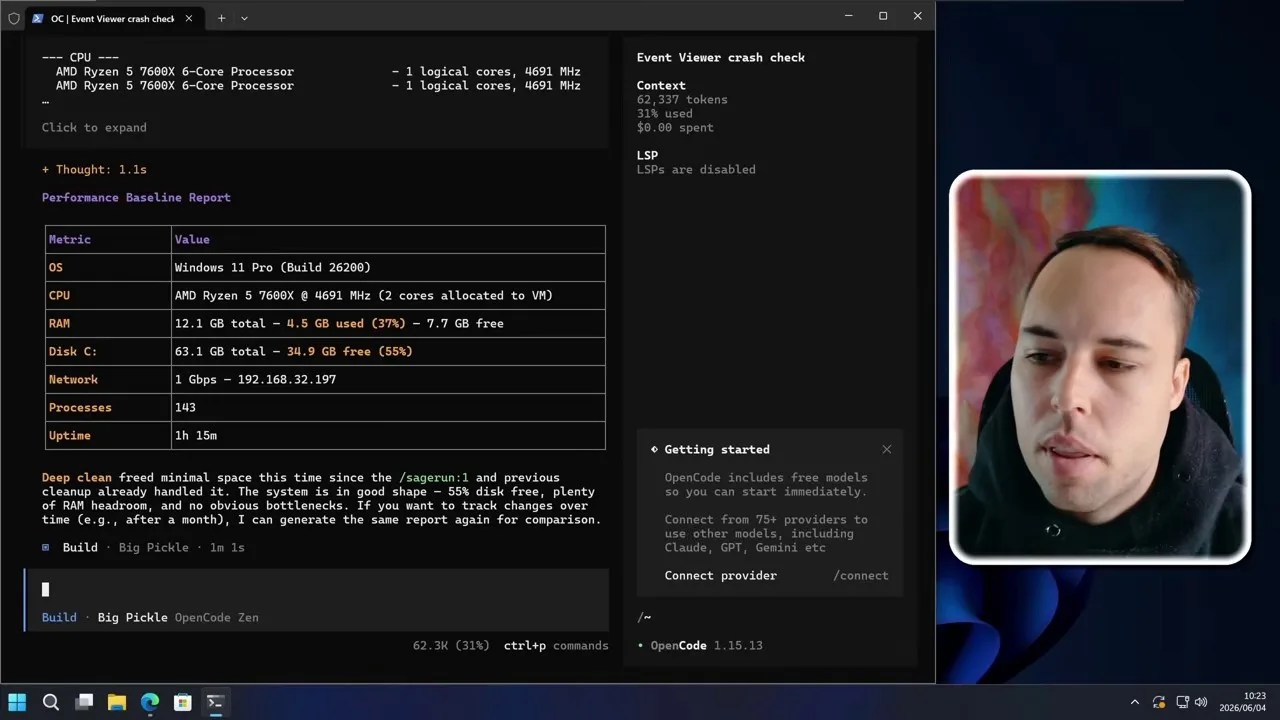
Task: Click the '/sagerun:1' highlighted text
Action: tap(434, 478)
